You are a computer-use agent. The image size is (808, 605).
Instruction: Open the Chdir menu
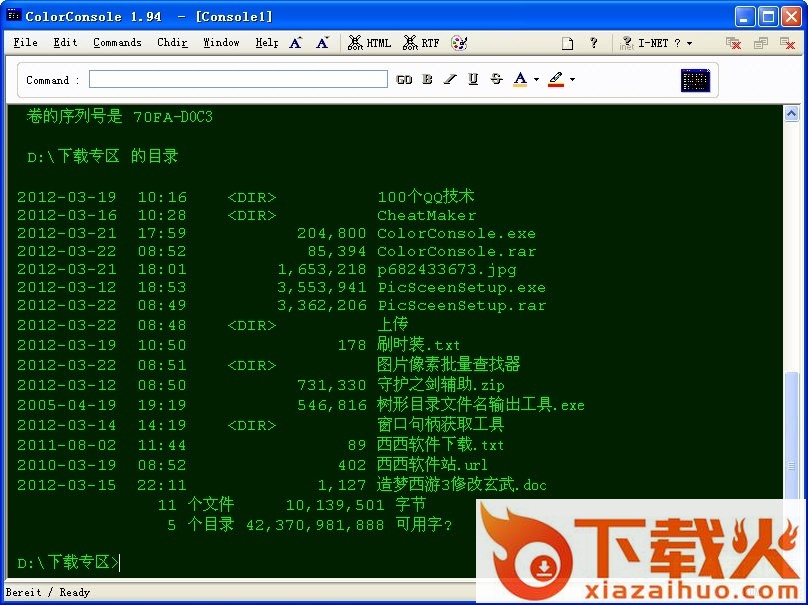(172, 43)
